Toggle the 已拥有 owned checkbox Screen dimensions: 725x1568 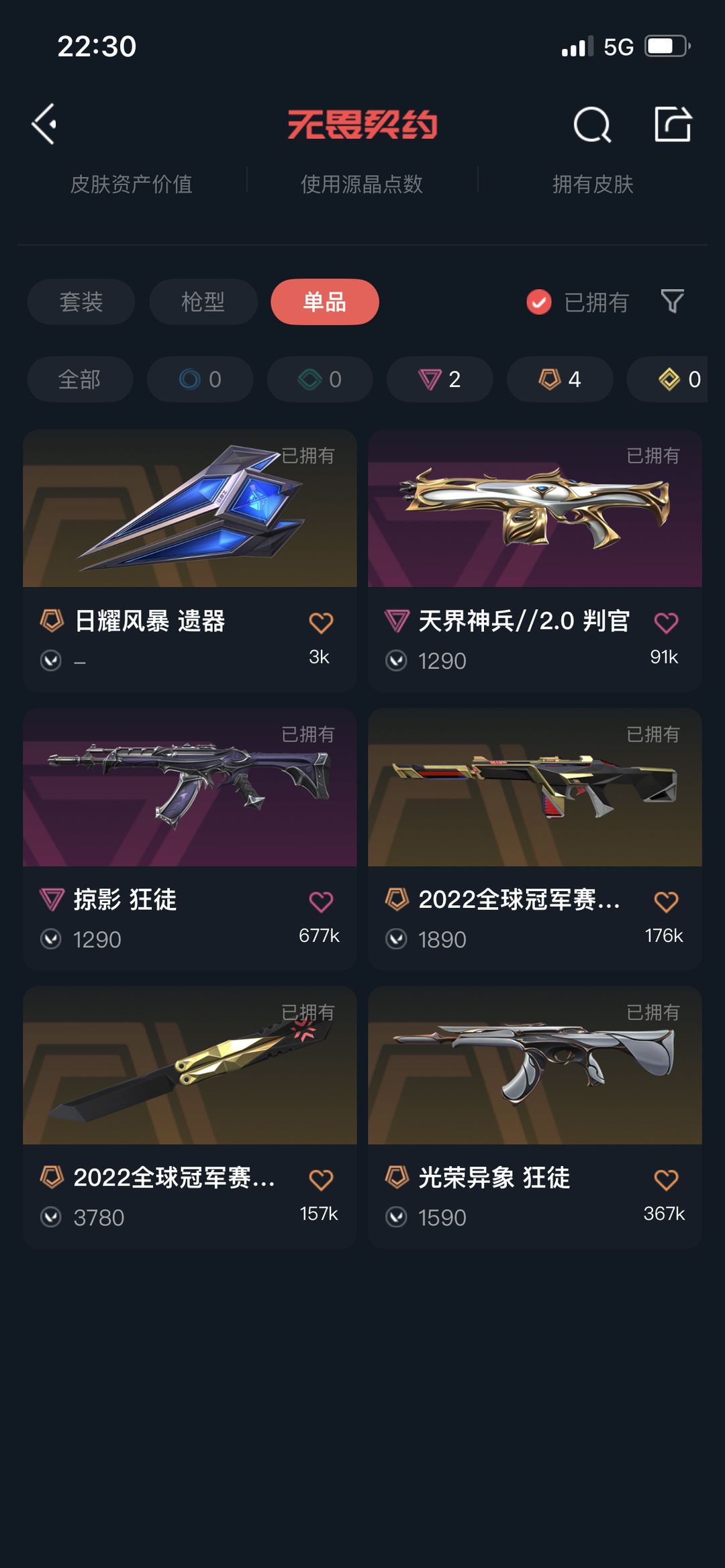(x=538, y=302)
